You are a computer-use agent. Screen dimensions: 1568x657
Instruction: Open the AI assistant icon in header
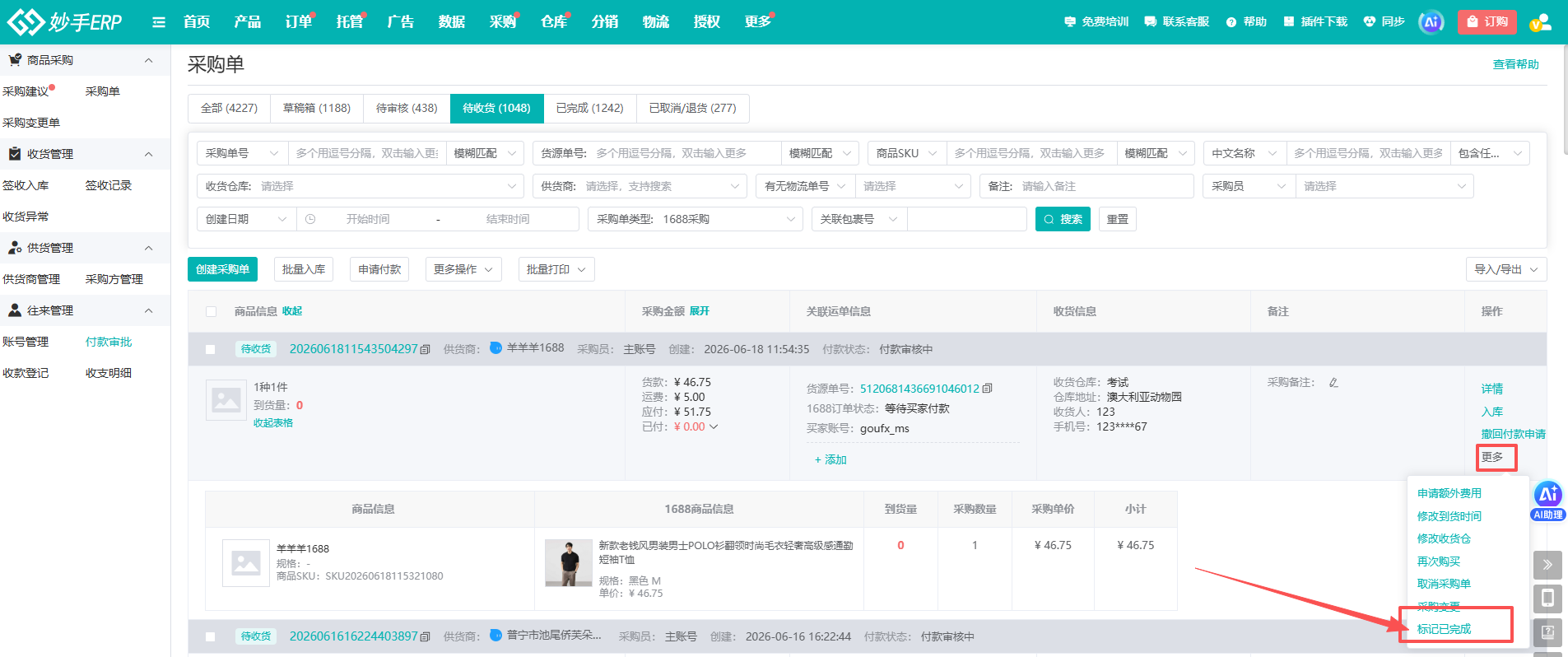click(1431, 22)
